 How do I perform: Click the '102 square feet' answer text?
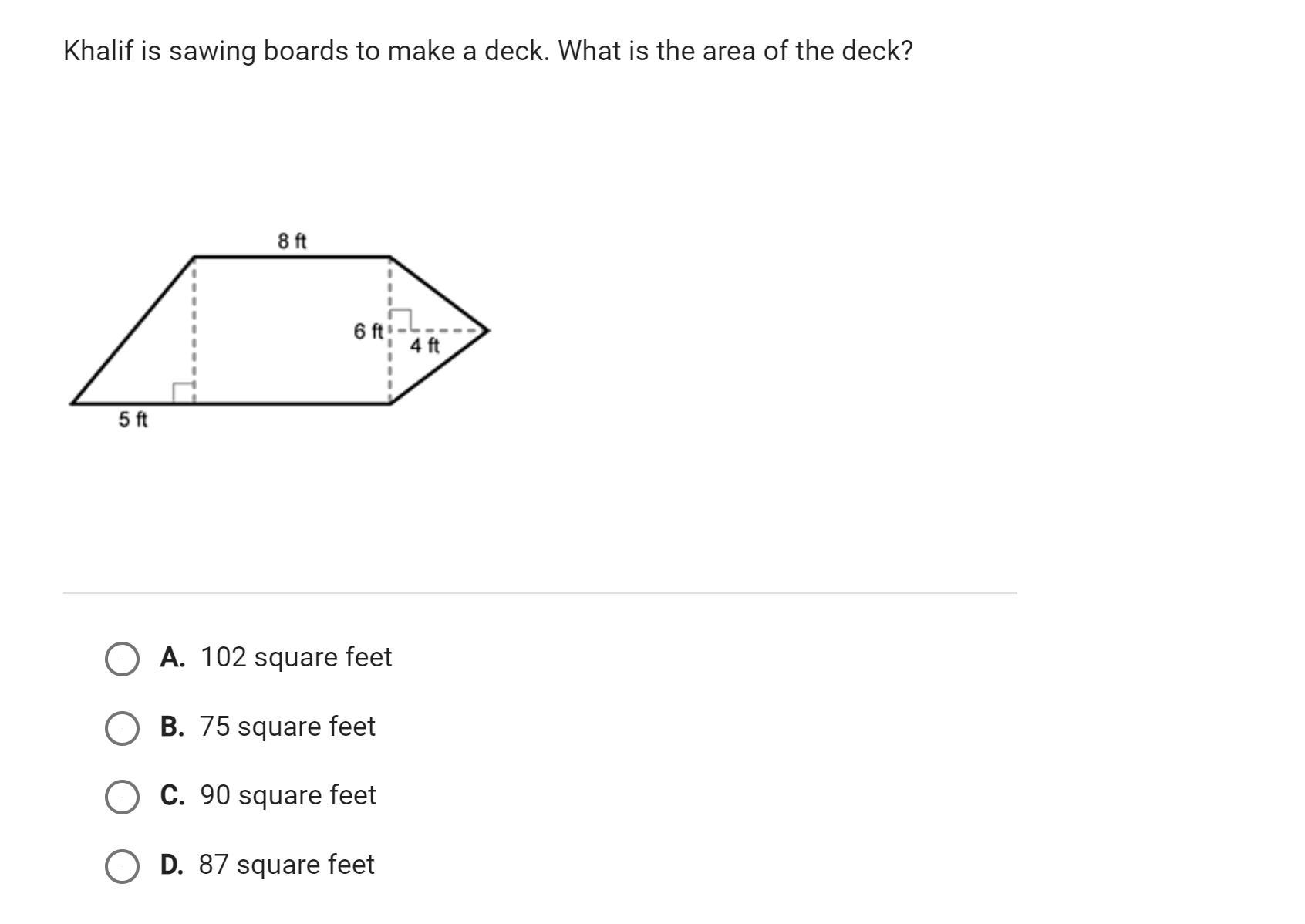[296, 657]
